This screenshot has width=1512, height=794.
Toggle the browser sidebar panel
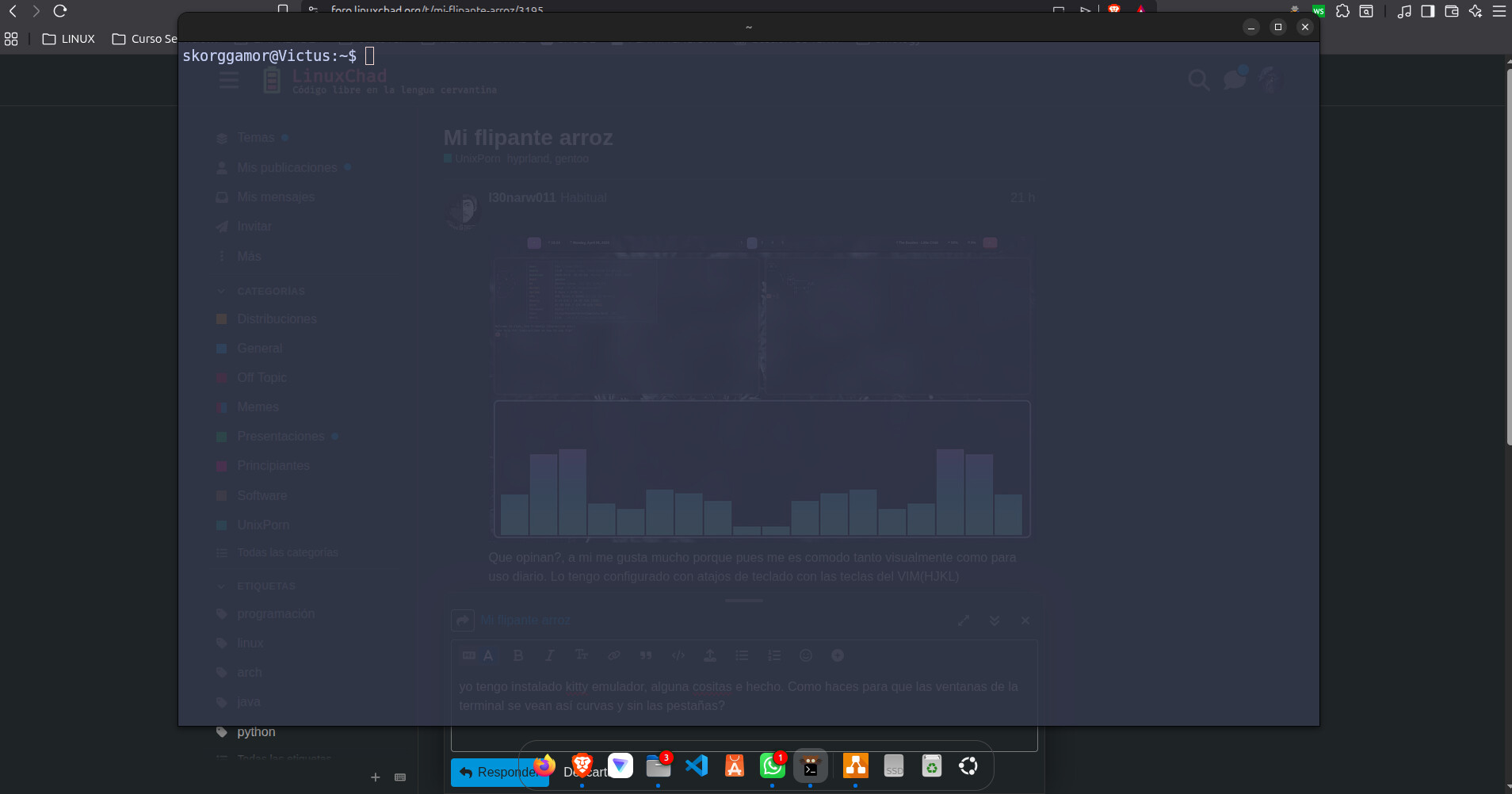pos(1428,11)
